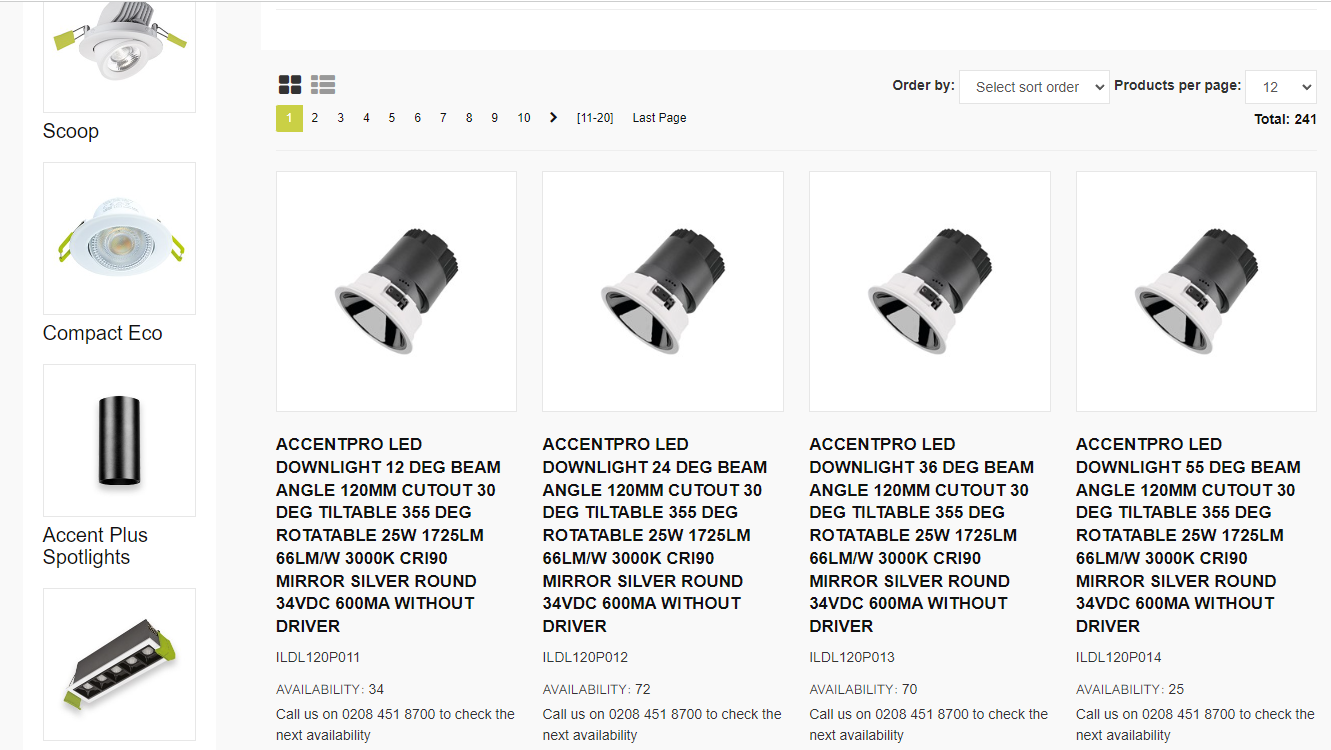Click the next page arrow icon
This screenshot has height=750, width=1331.
pos(553,118)
